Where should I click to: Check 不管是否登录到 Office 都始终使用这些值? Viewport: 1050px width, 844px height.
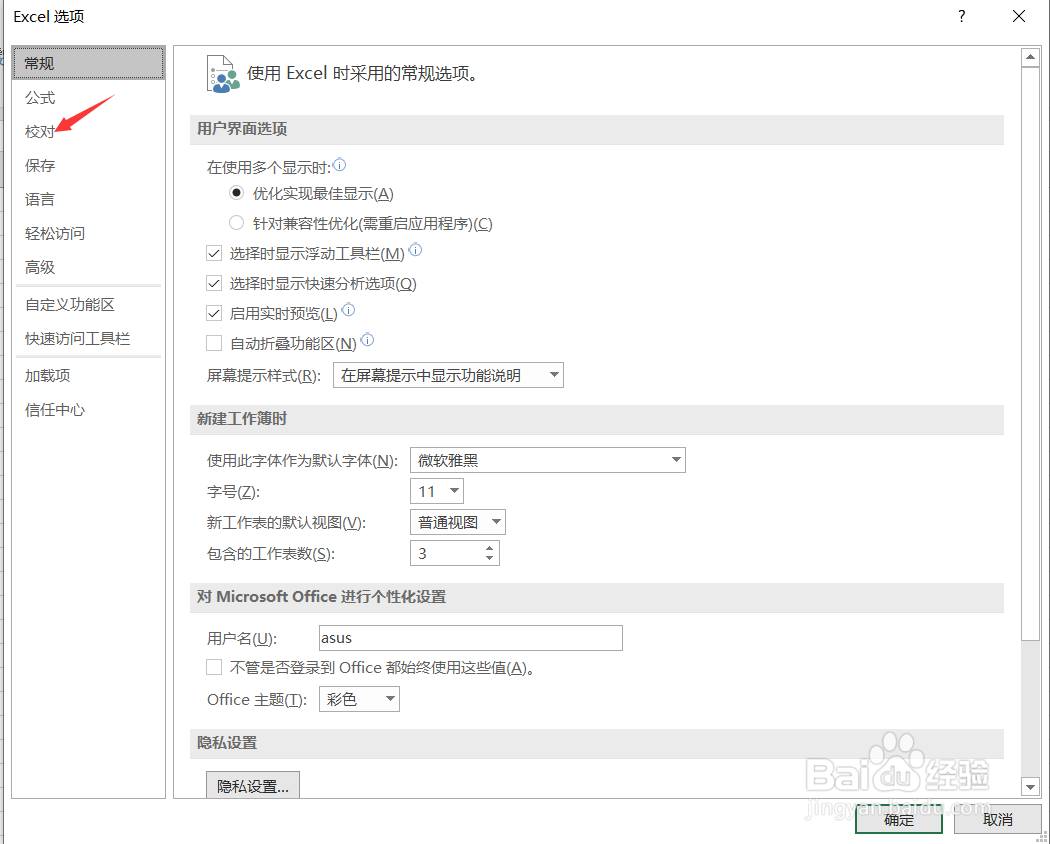(x=214, y=667)
